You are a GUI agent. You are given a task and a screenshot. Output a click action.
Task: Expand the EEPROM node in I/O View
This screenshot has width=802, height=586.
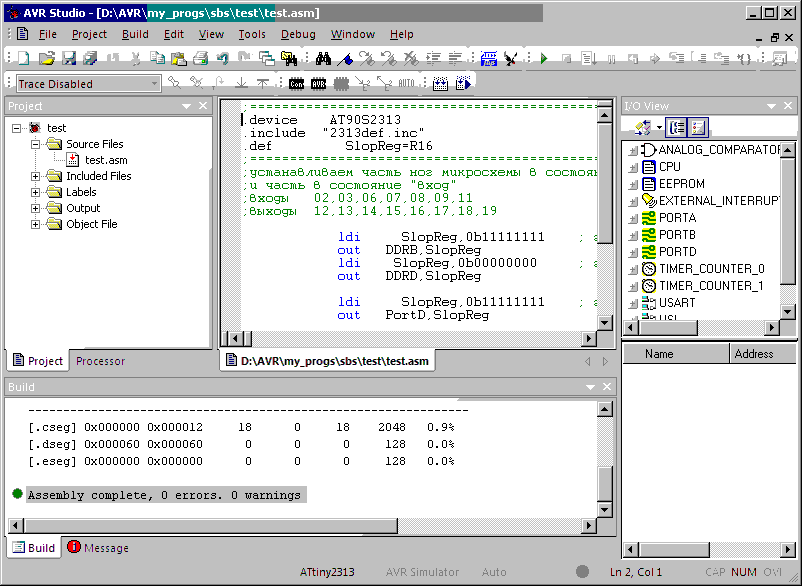click(x=633, y=184)
